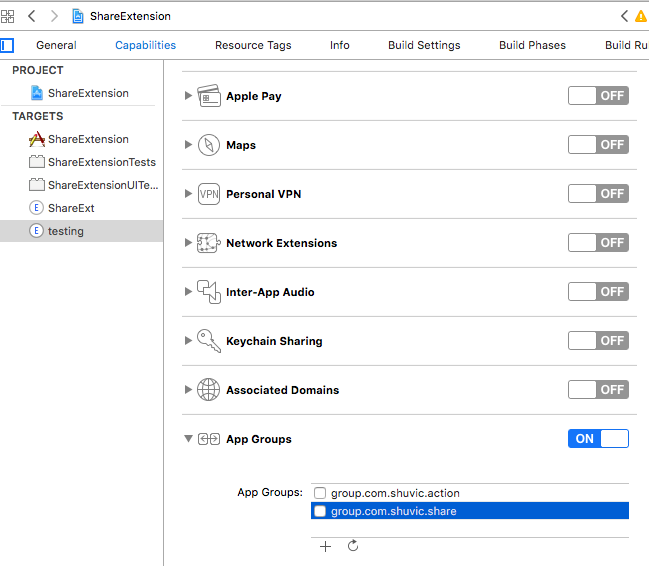Check the group.com.shuvic.share checkbox
Image resolution: width=649 pixels, height=566 pixels.
coord(320,511)
